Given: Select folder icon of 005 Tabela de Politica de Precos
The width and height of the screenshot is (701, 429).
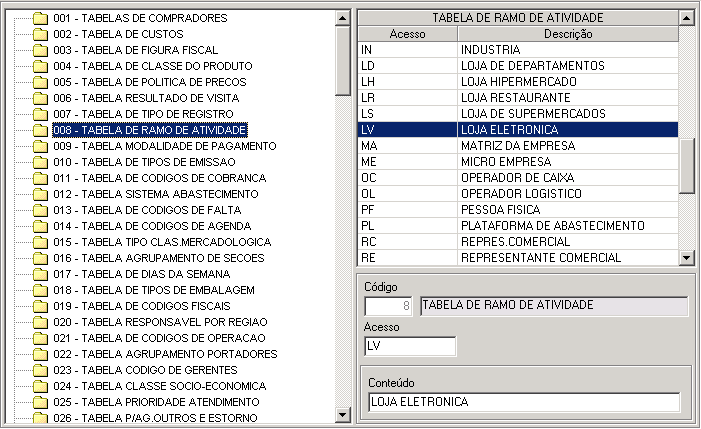Looking at the screenshot, I should click(40, 82).
